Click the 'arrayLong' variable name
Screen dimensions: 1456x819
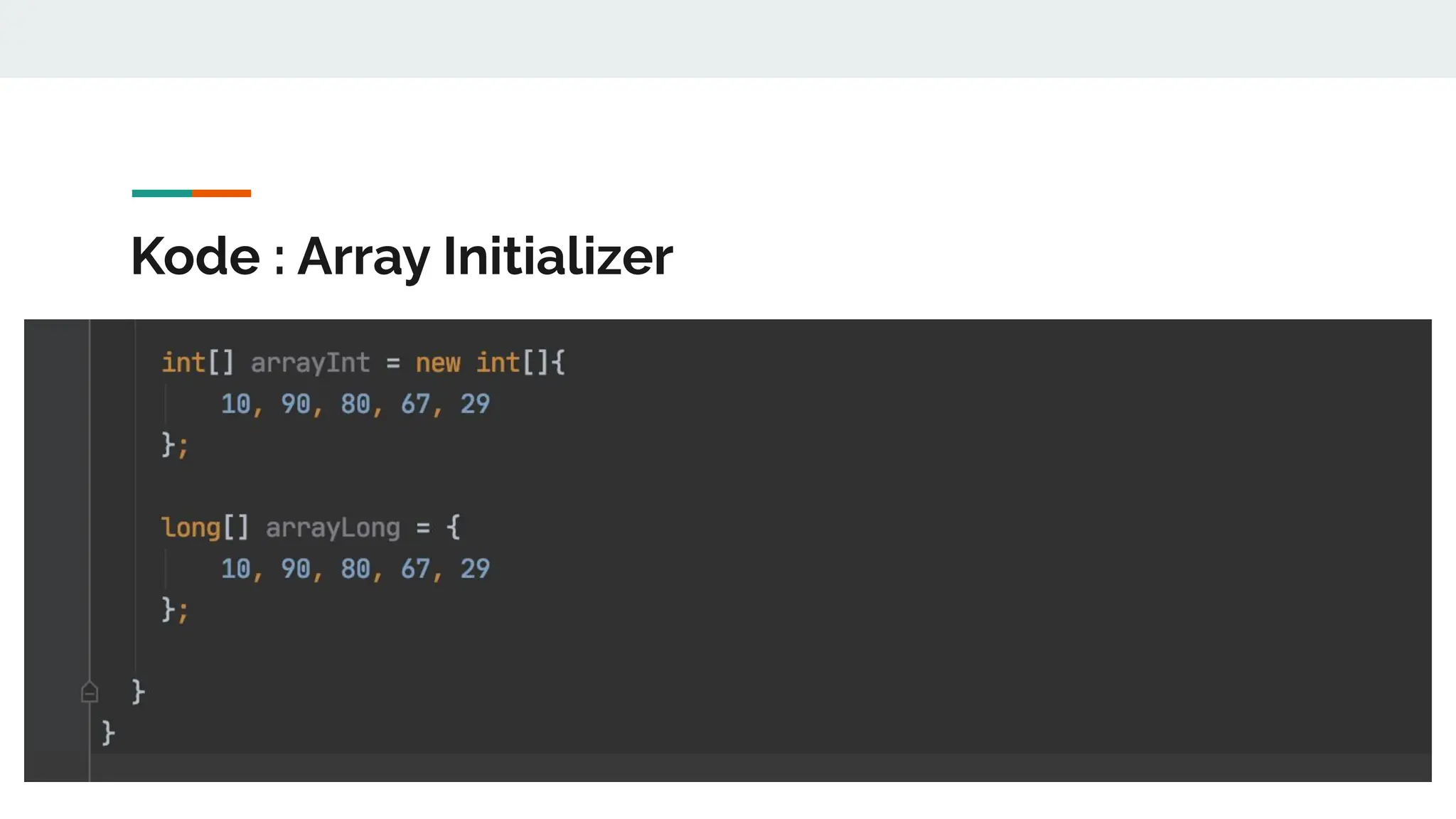coord(333,528)
